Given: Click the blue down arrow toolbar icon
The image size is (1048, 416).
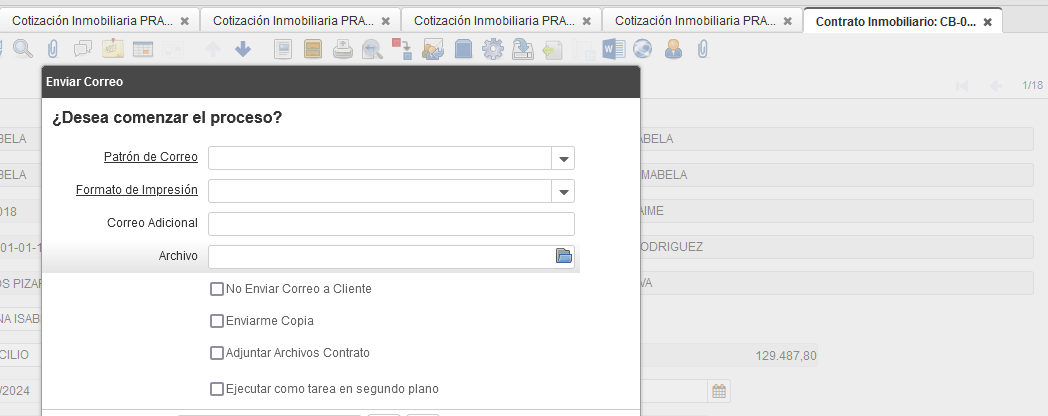Looking at the screenshot, I should [x=243, y=49].
